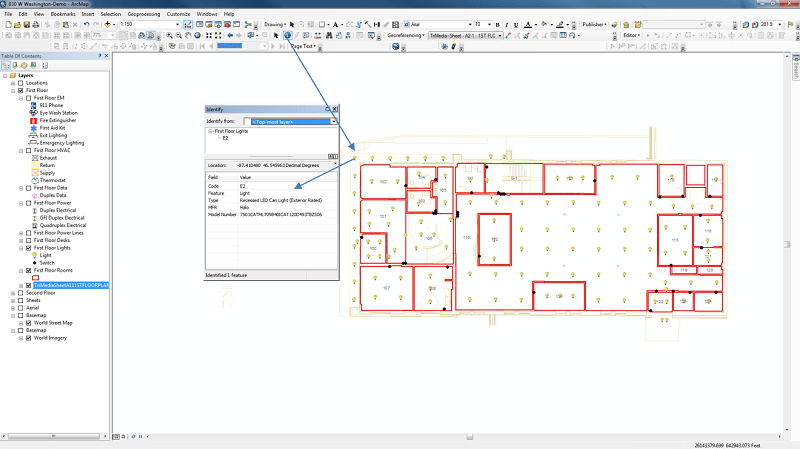Click the Fixed Zoom In icon
This screenshot has width=800, height=449.
[x=209, y=35]
